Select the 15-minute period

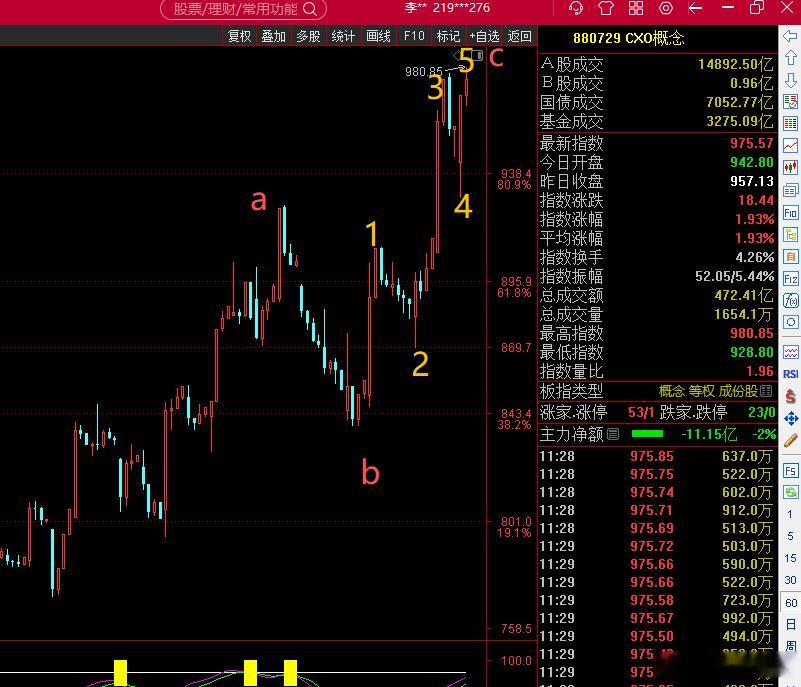click(x=790, y=558)
